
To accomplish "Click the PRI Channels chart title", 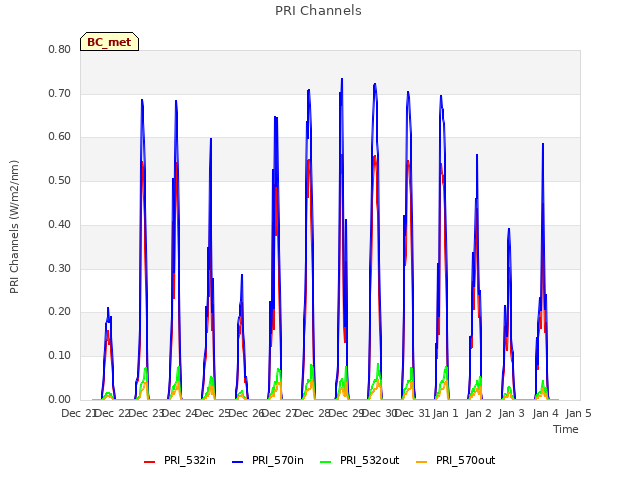I will coord(318,11).
